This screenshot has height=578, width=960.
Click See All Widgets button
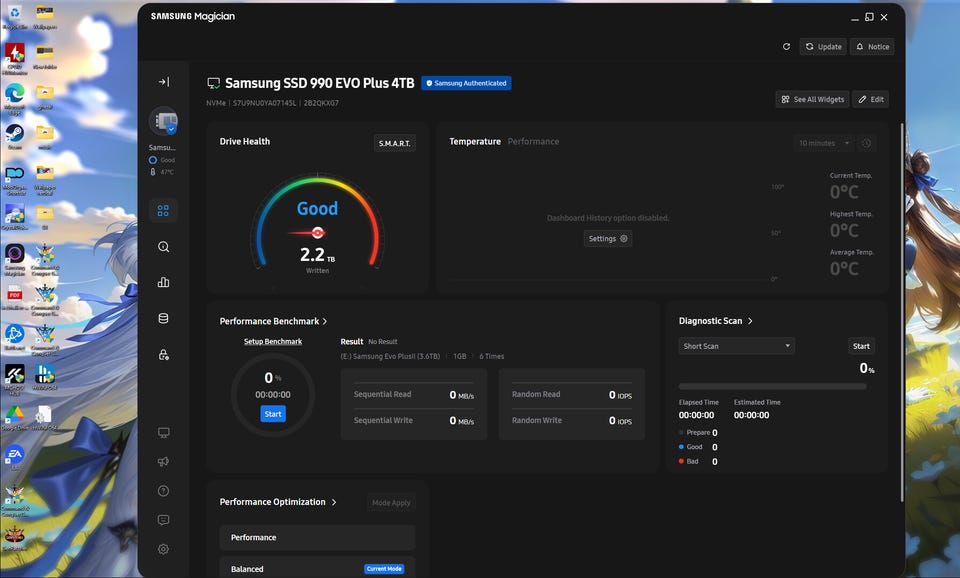coord(812,99)
